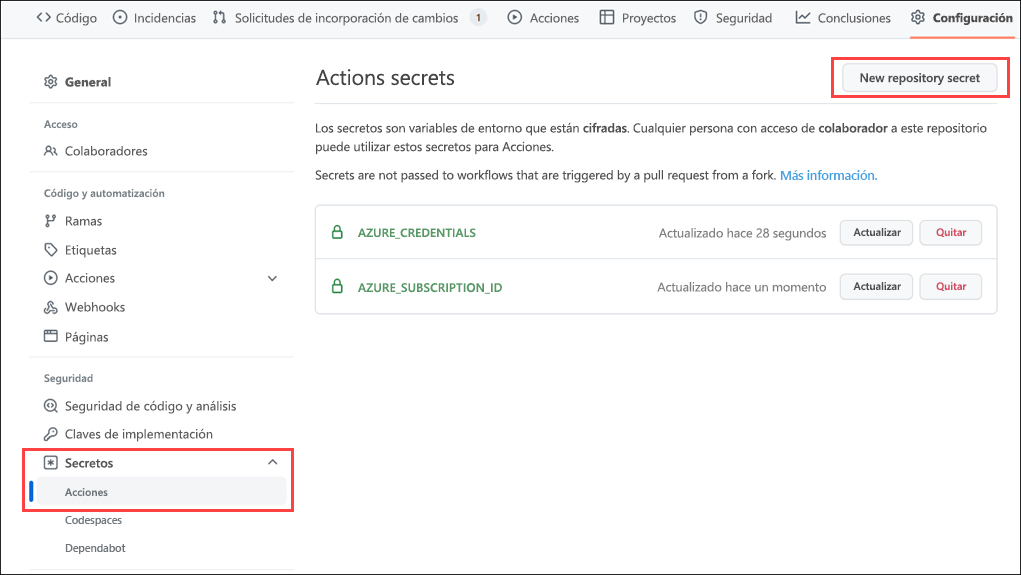Viewport: 1021px width, 575px height.
Task: Click the Seguridad shield icon
Action: 701,18
